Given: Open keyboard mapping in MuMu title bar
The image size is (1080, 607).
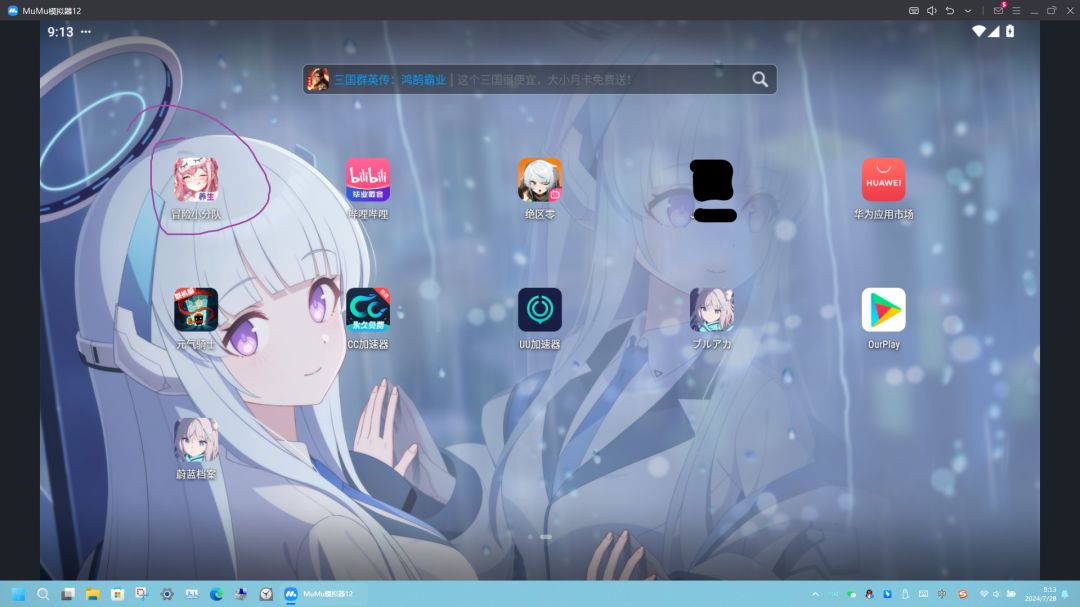Looking at the screenshot, I should tap(913, 10).
